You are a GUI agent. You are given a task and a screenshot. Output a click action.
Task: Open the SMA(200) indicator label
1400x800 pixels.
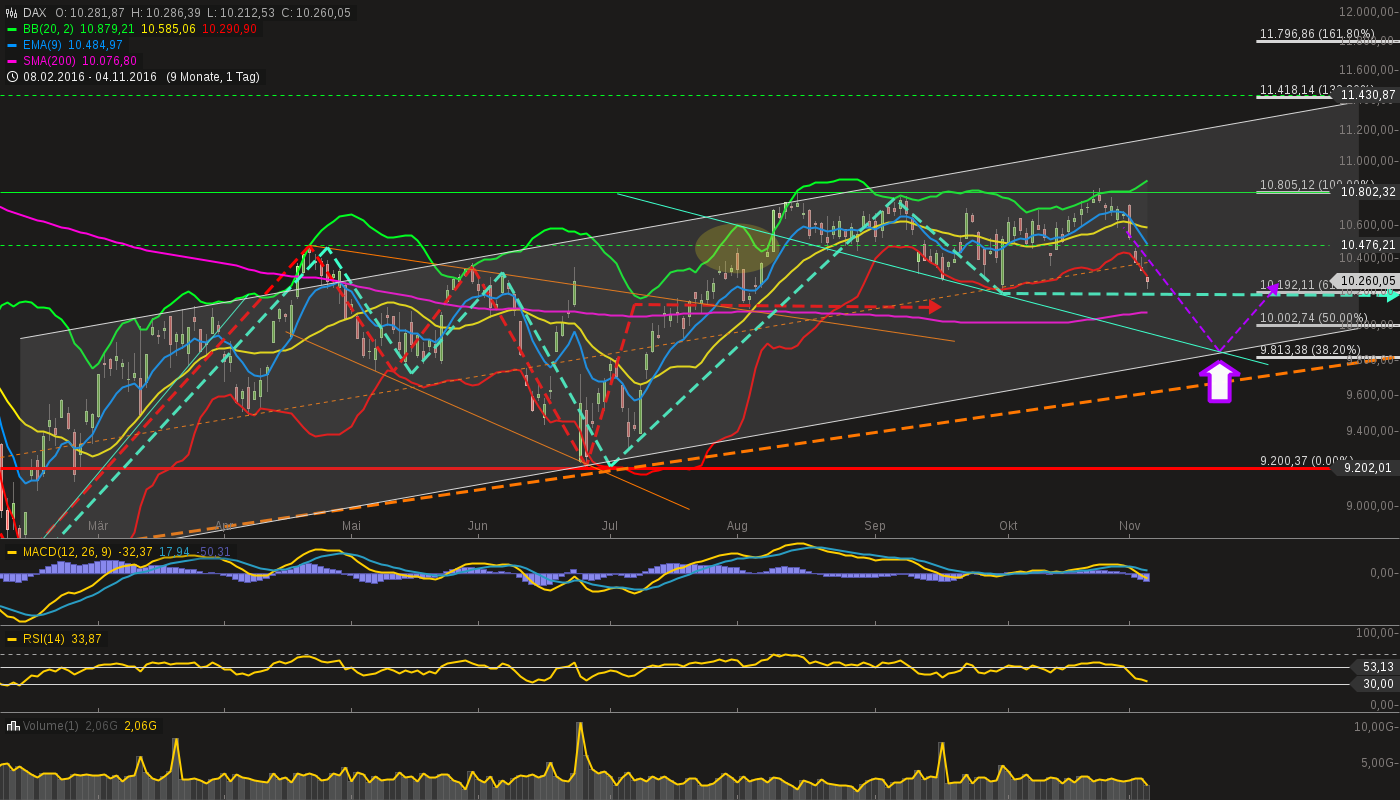click(x=50, y=61)
